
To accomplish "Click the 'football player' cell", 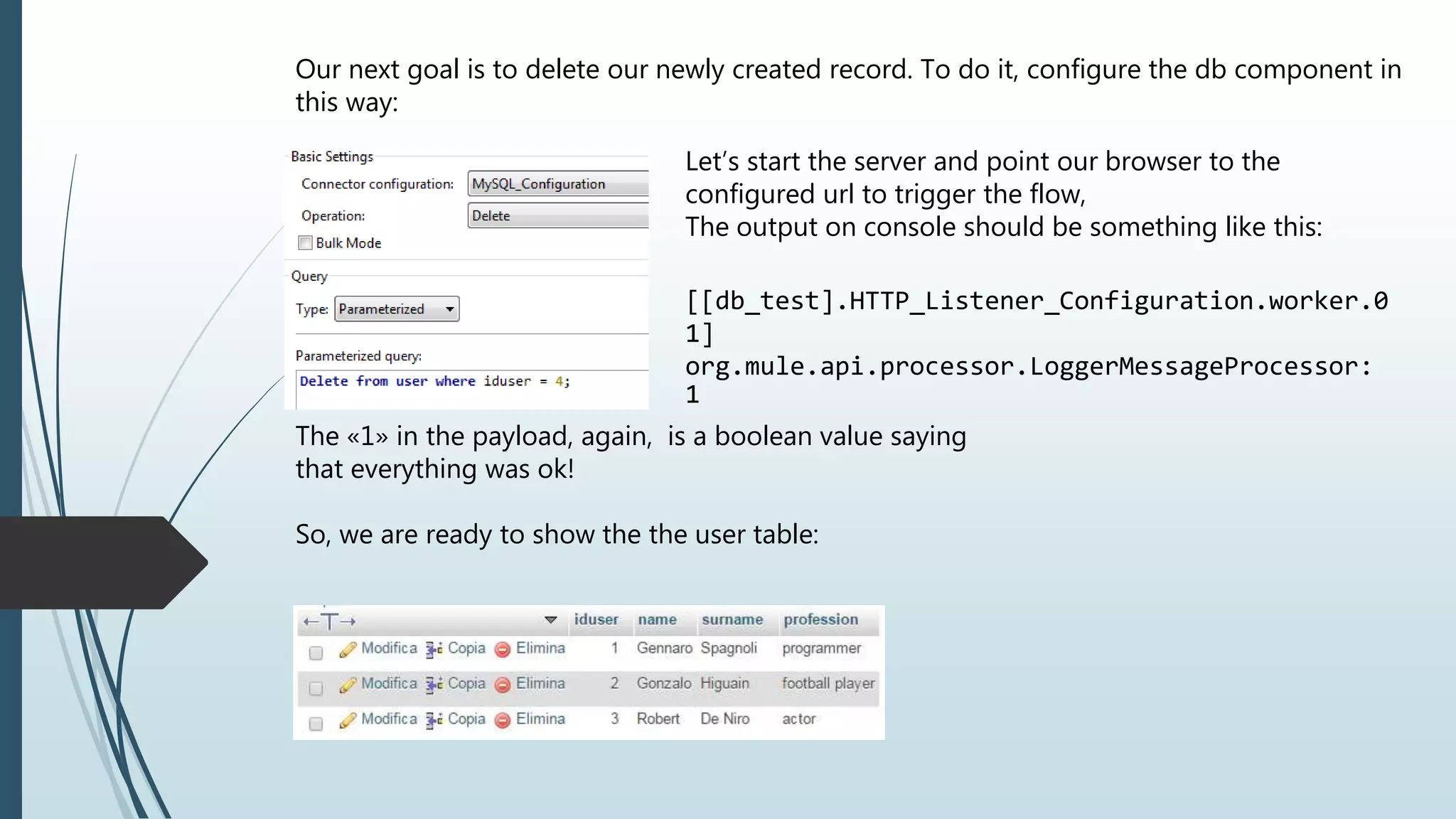I will click(828, 684).
